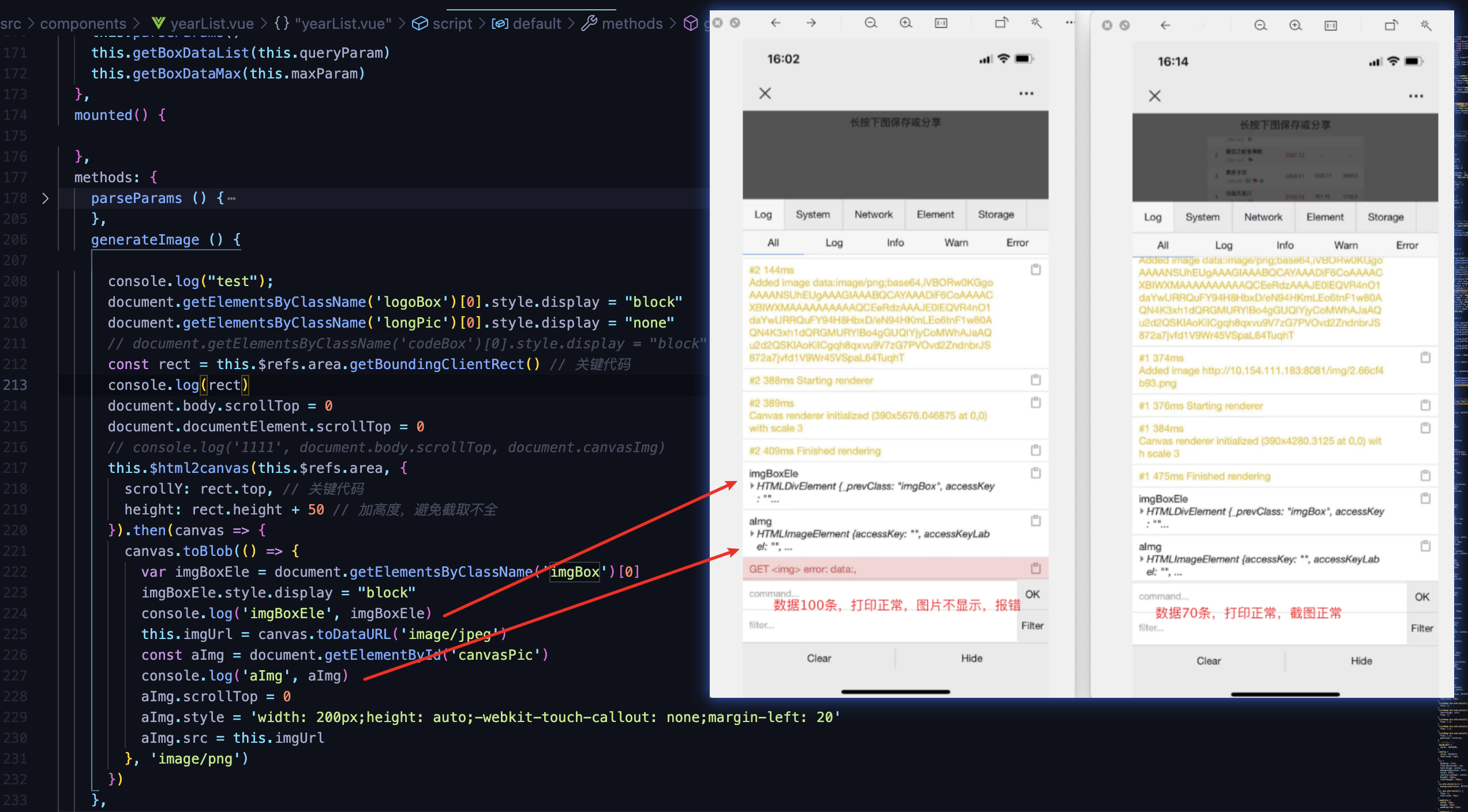
Task: Select the Error log filter
Action: (1017, 243)
